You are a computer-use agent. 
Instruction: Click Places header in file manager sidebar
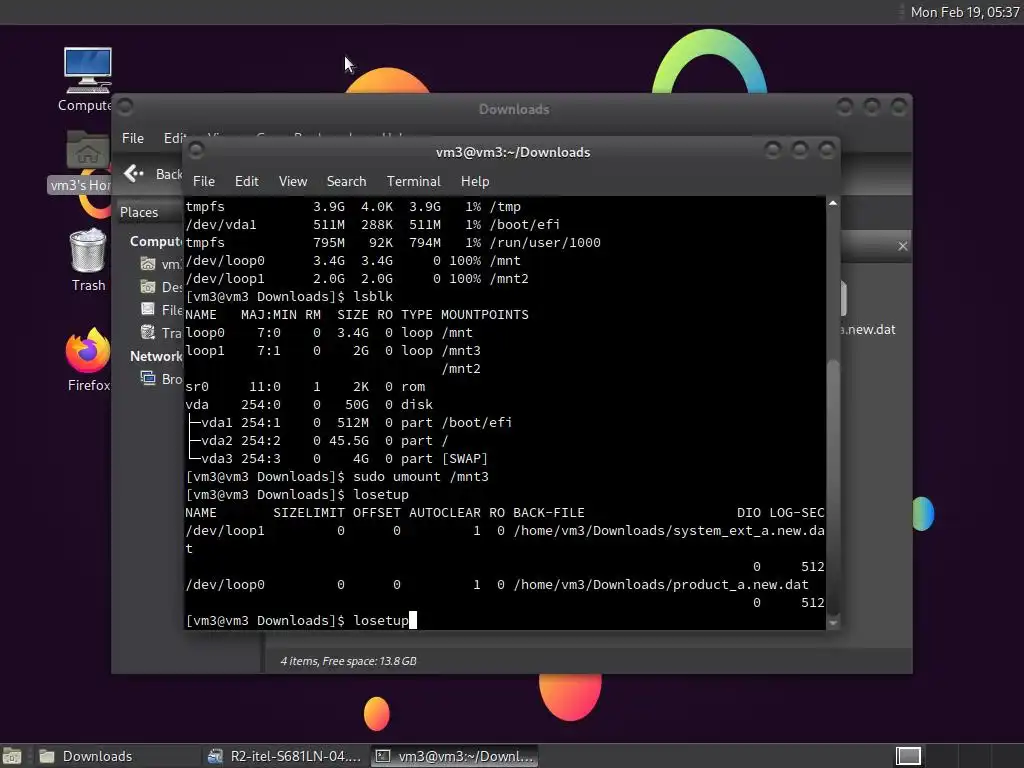point(139,212)
